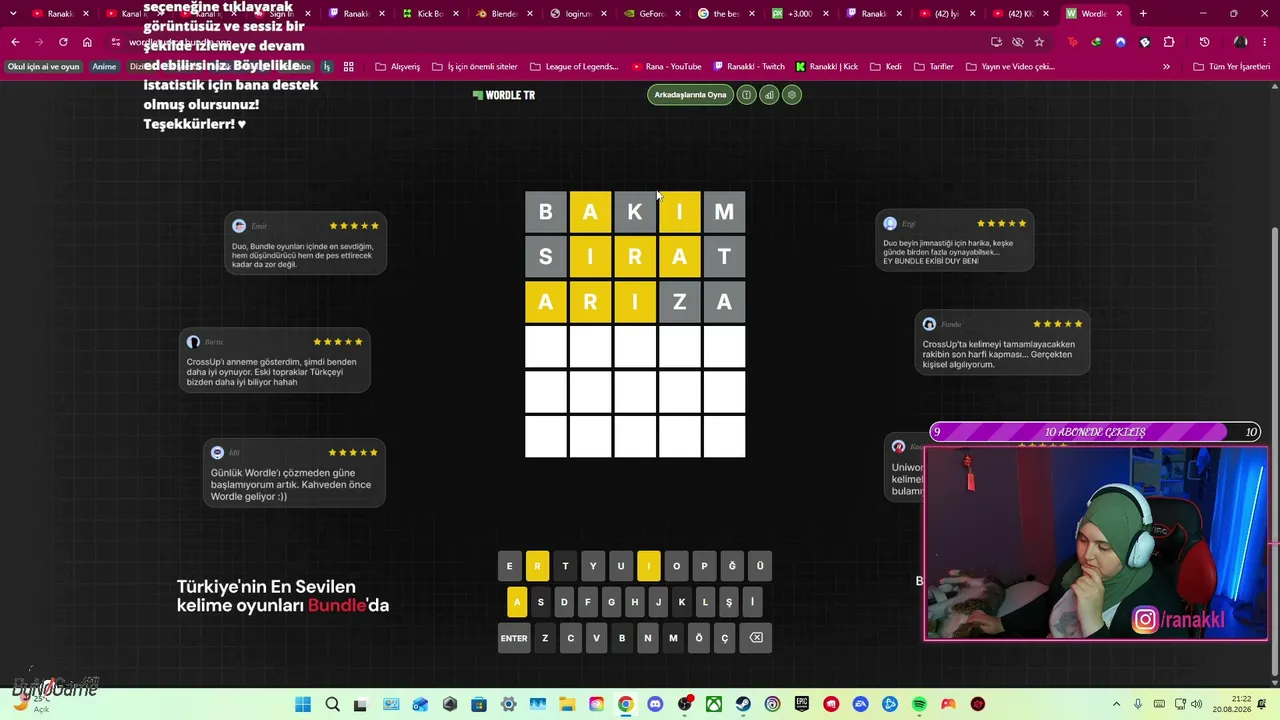Click the E key on the keyboard
Viewport: 1280px width, 720px height.
tap(509, 566)
